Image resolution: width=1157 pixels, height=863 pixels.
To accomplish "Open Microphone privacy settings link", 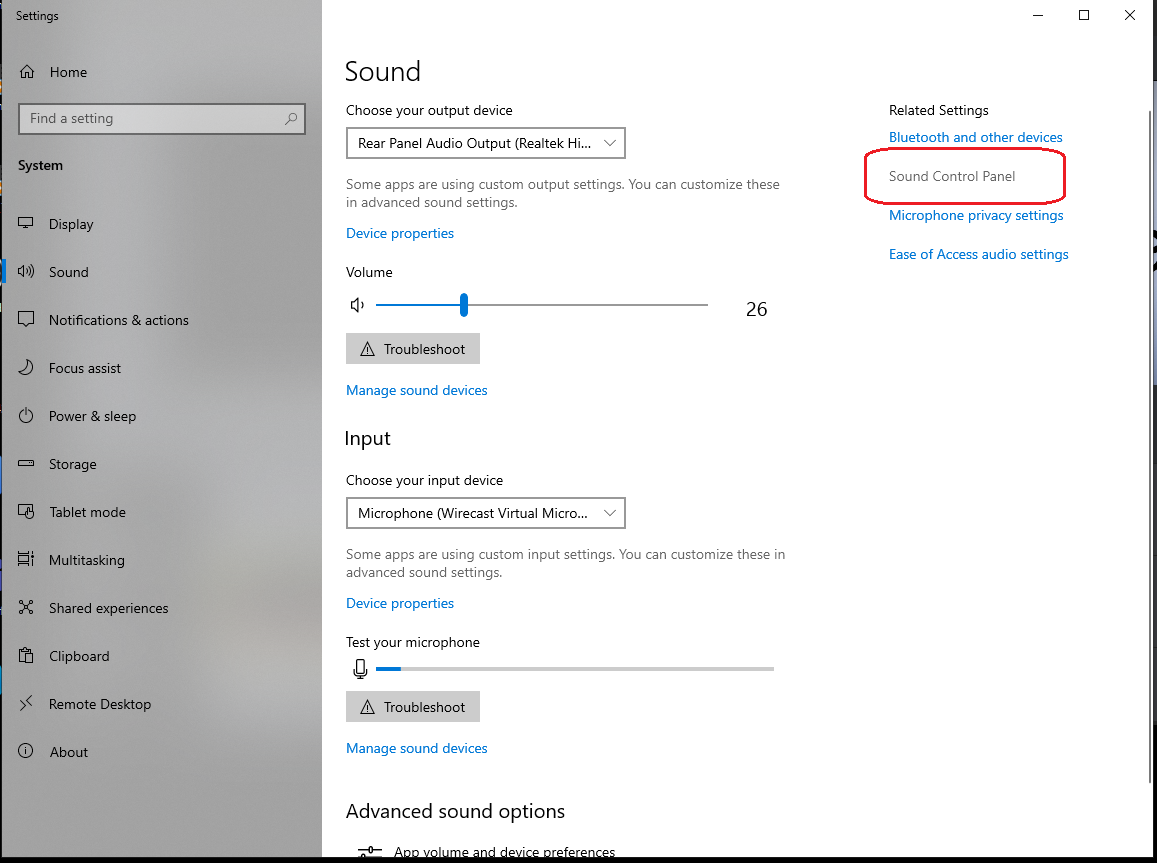I will (x=975, y=215).
